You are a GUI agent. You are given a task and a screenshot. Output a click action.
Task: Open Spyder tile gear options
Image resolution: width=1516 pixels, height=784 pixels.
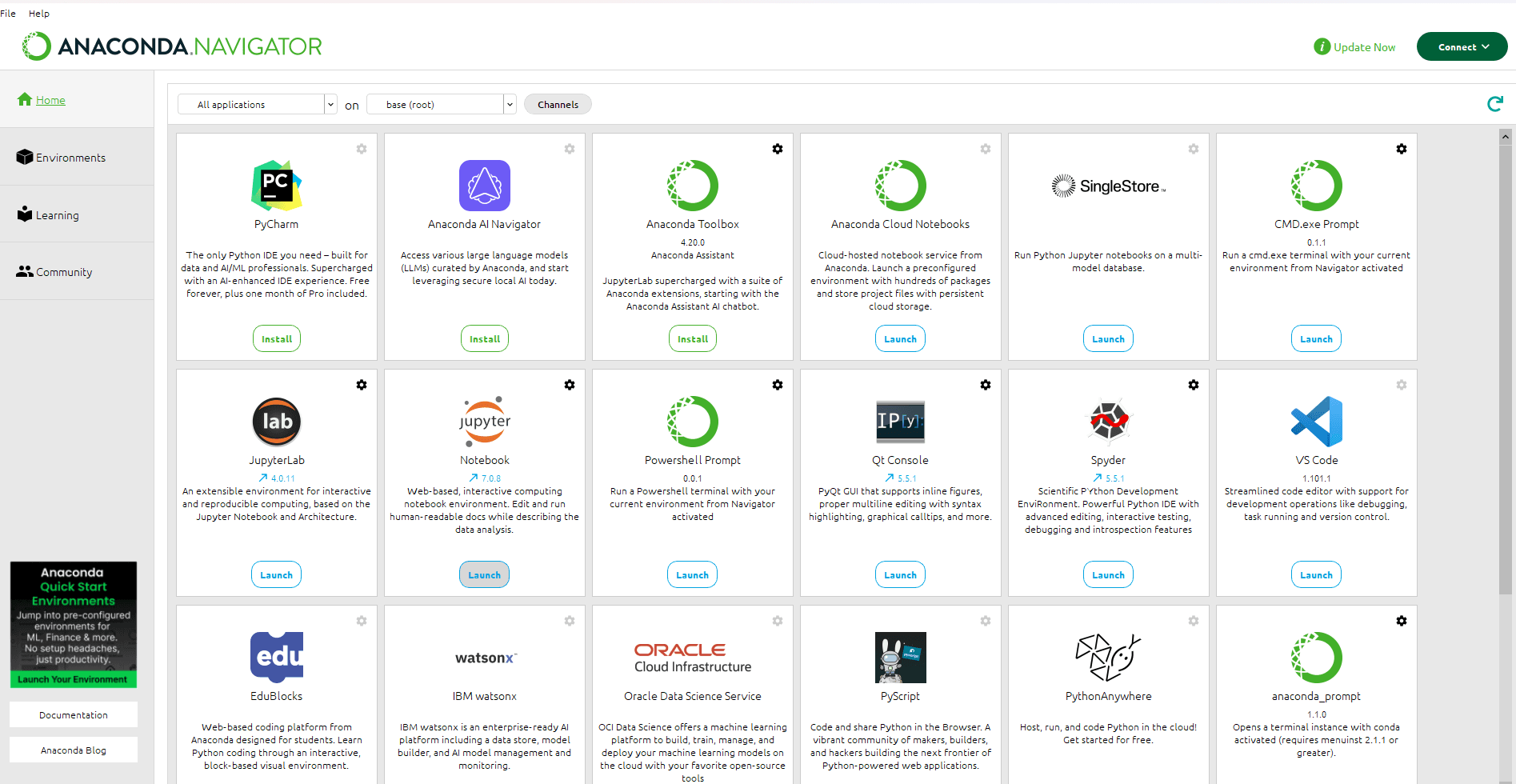pos(1194,385)
